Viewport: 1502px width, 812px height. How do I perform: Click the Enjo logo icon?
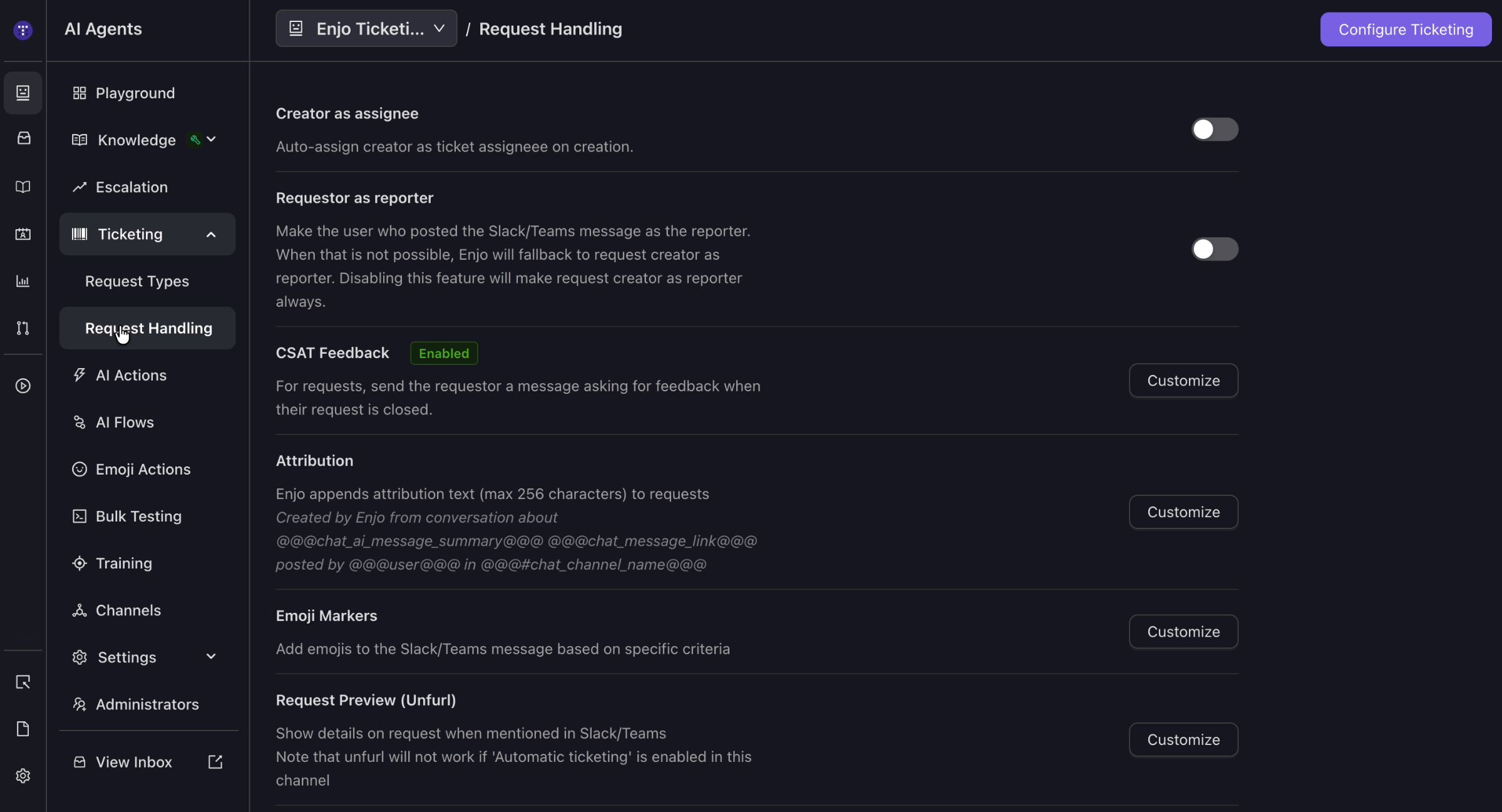pos(23,29)
